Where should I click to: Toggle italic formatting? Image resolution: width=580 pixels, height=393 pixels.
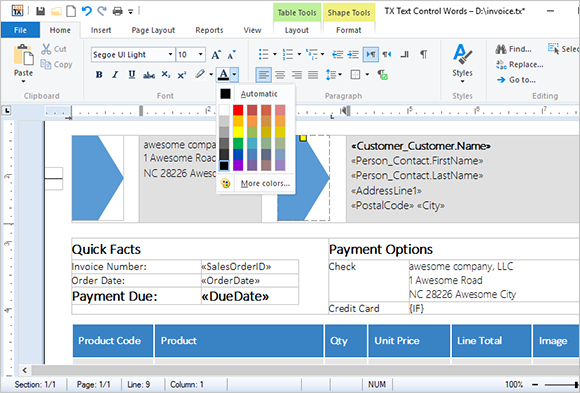115,75
